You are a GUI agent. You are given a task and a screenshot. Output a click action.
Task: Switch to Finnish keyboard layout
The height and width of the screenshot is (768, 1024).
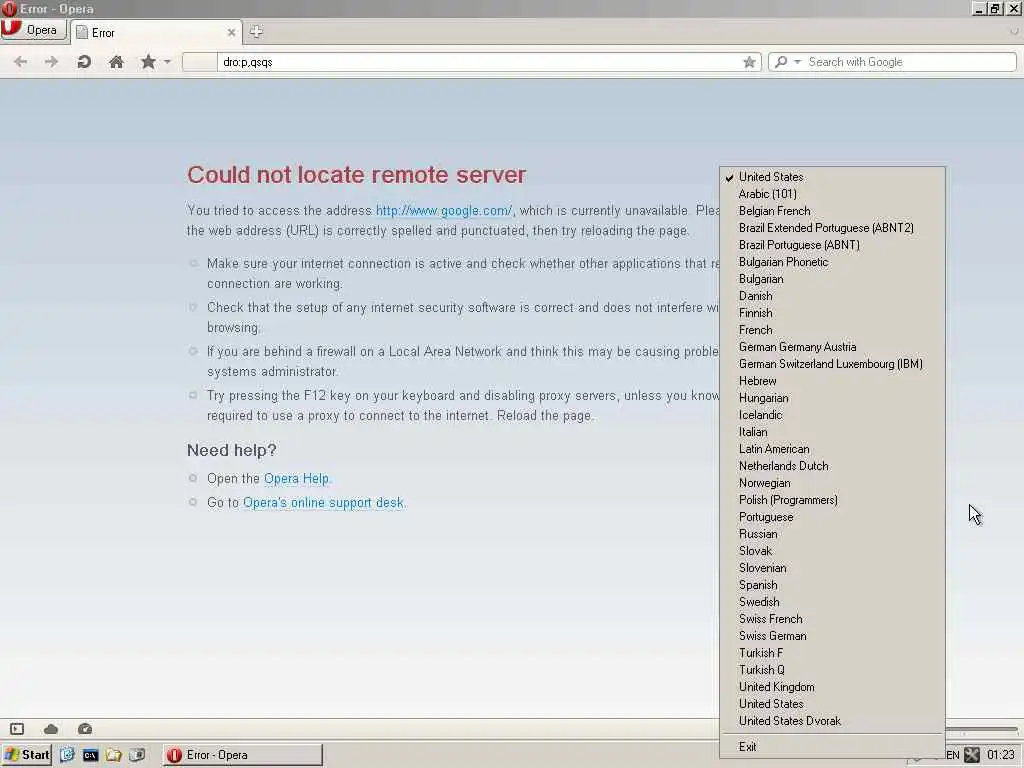coord(833,313)
